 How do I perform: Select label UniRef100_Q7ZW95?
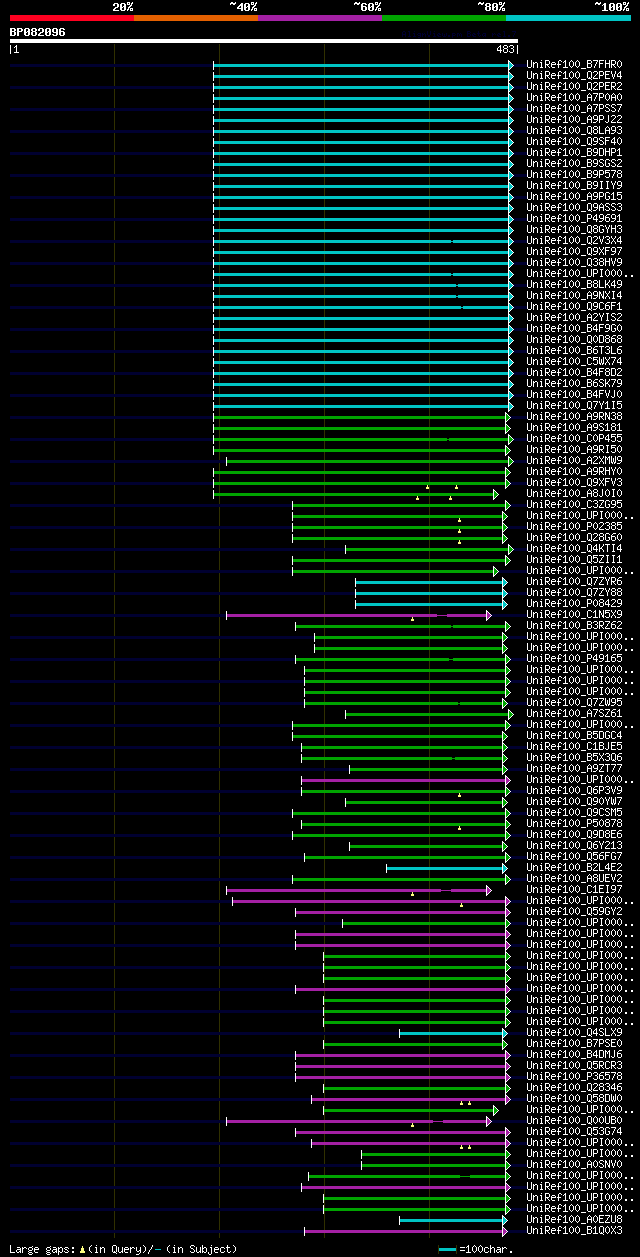pos(574,702)
